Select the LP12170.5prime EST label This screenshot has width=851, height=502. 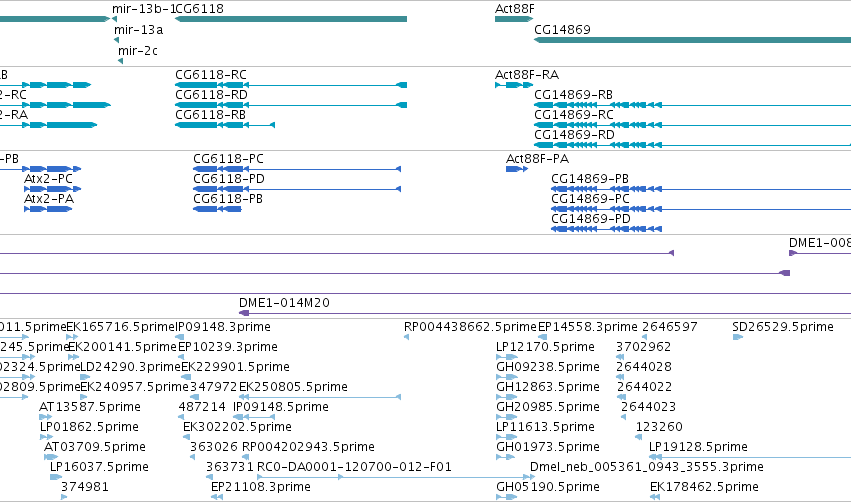click(545, 347)
